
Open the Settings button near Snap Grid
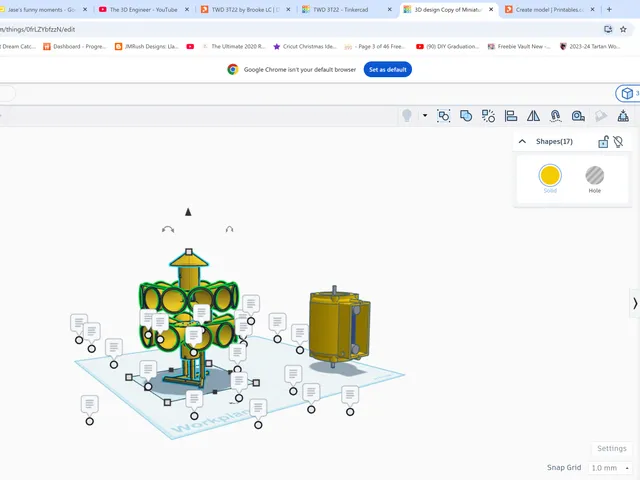coord(611,449)
